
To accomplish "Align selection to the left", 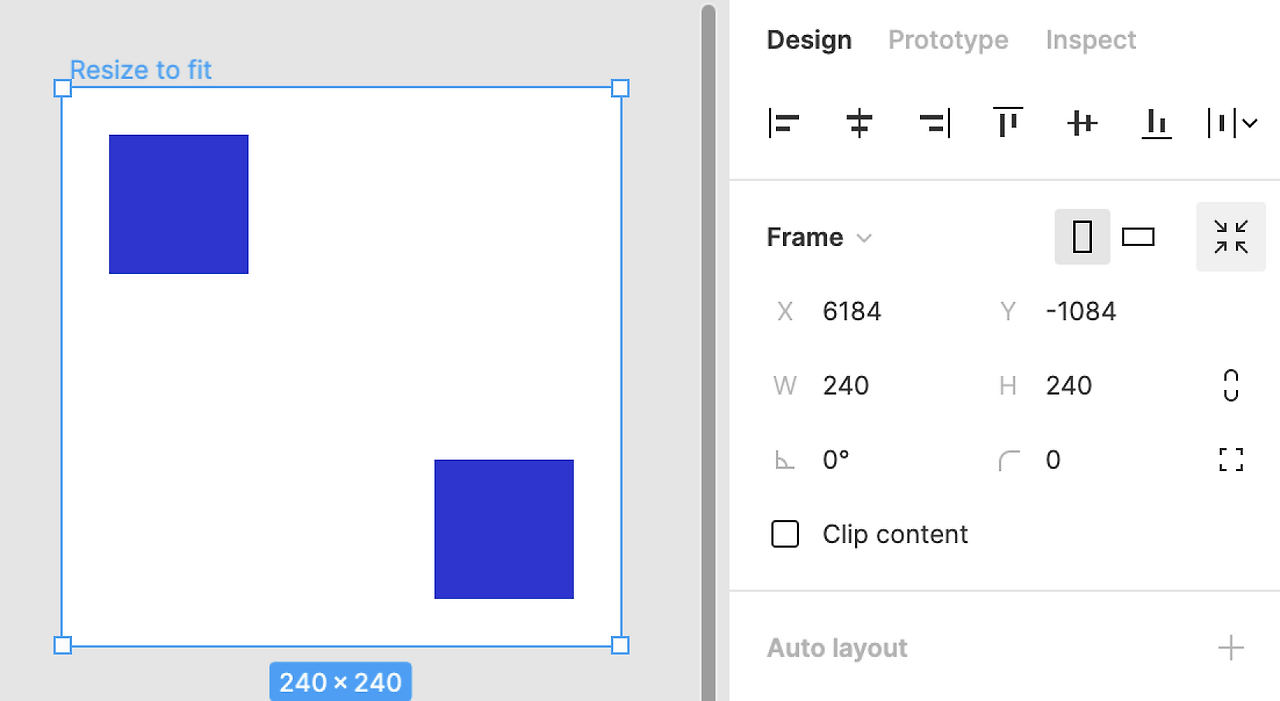I will [784, 123].
